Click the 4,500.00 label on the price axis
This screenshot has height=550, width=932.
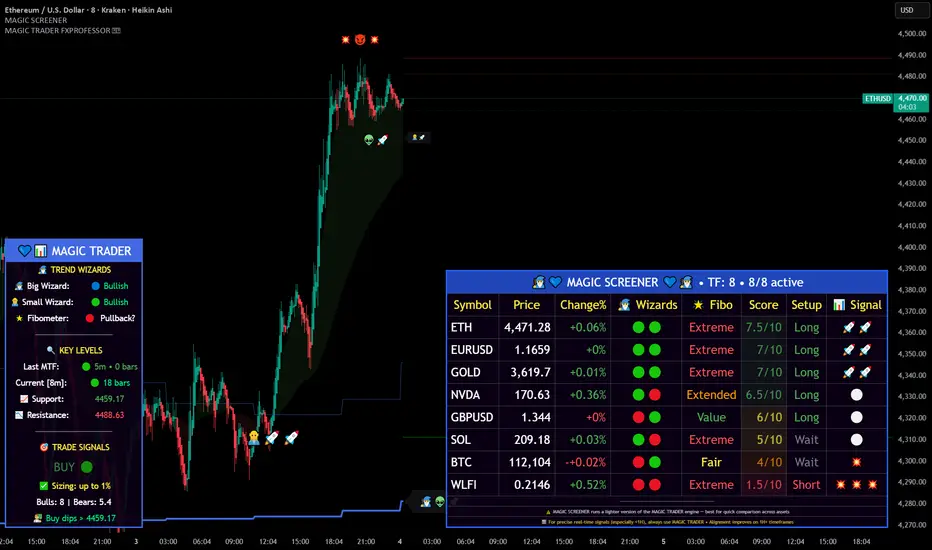(912, 33)
